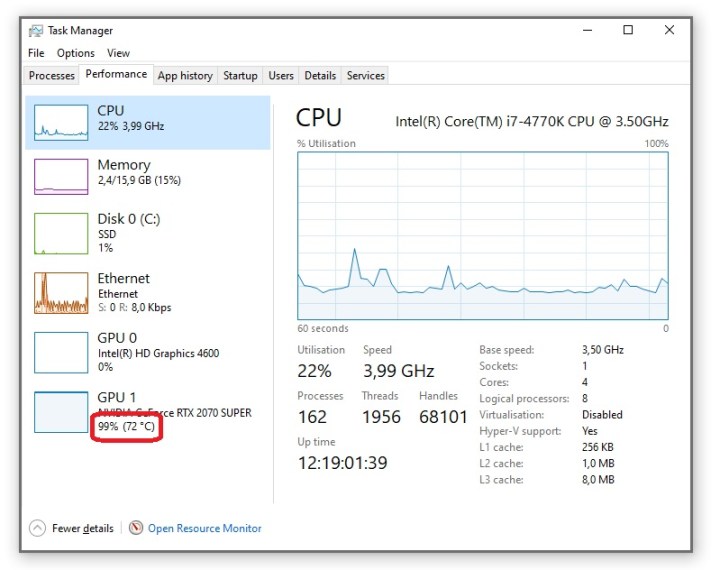Switch to the Processes tab
This screenshot has width=720, height=570.
(x=52, y=75)
